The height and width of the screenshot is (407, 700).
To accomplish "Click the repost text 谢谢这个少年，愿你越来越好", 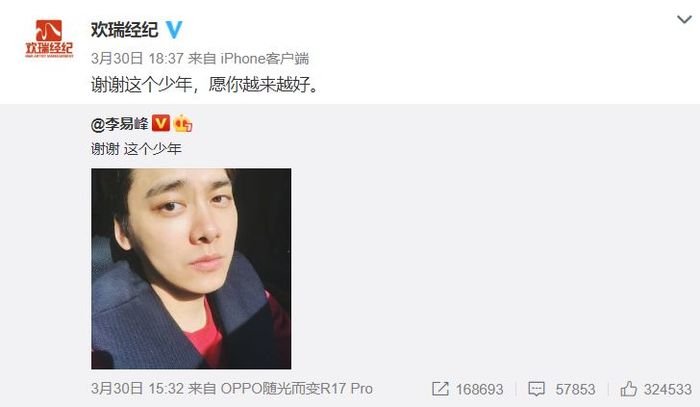I will 206,84.
